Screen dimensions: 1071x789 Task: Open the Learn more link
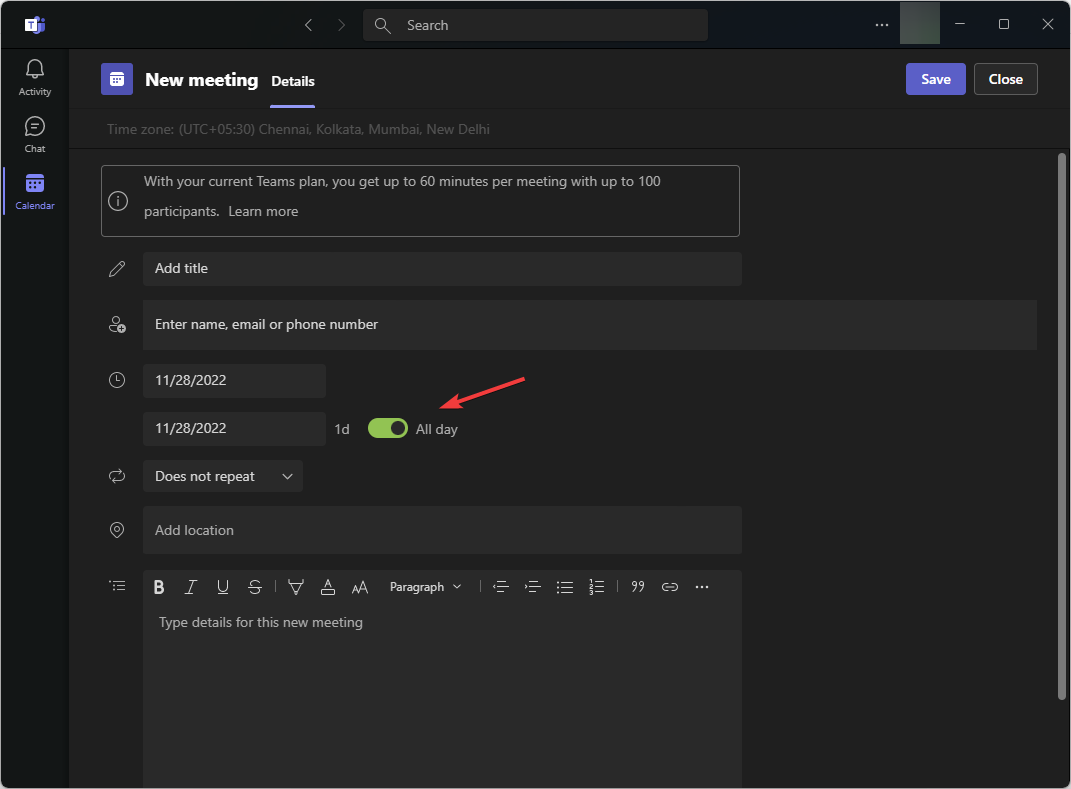263,211
